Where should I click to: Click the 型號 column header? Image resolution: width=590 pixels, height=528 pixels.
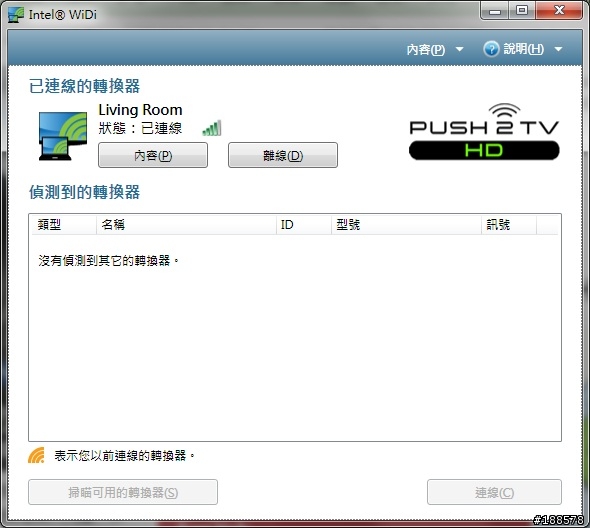(x=406, y=225)
